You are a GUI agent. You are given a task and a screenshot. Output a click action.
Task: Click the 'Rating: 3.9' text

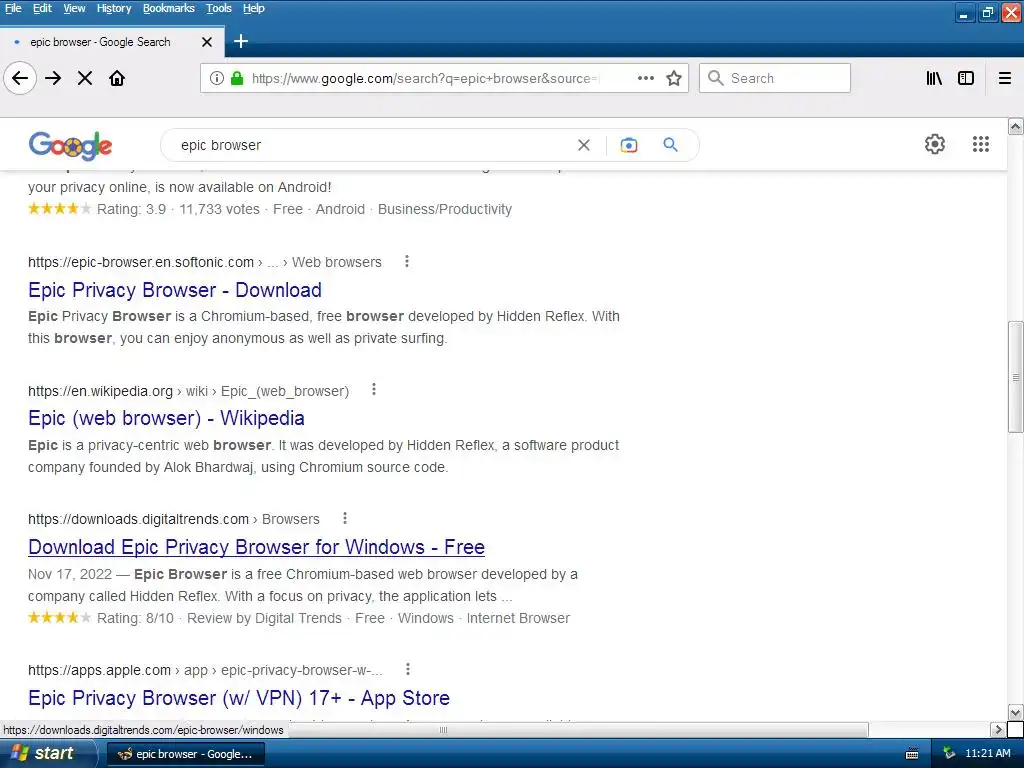coord(131,210)
